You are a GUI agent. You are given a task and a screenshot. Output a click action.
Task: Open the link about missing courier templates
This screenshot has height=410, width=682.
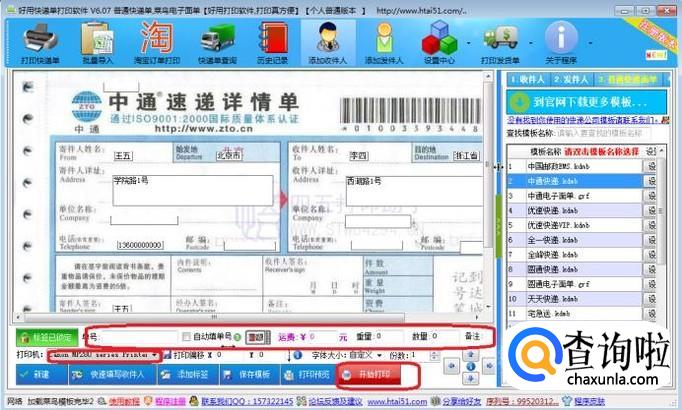pyautogui.click(x=583, y=120)
